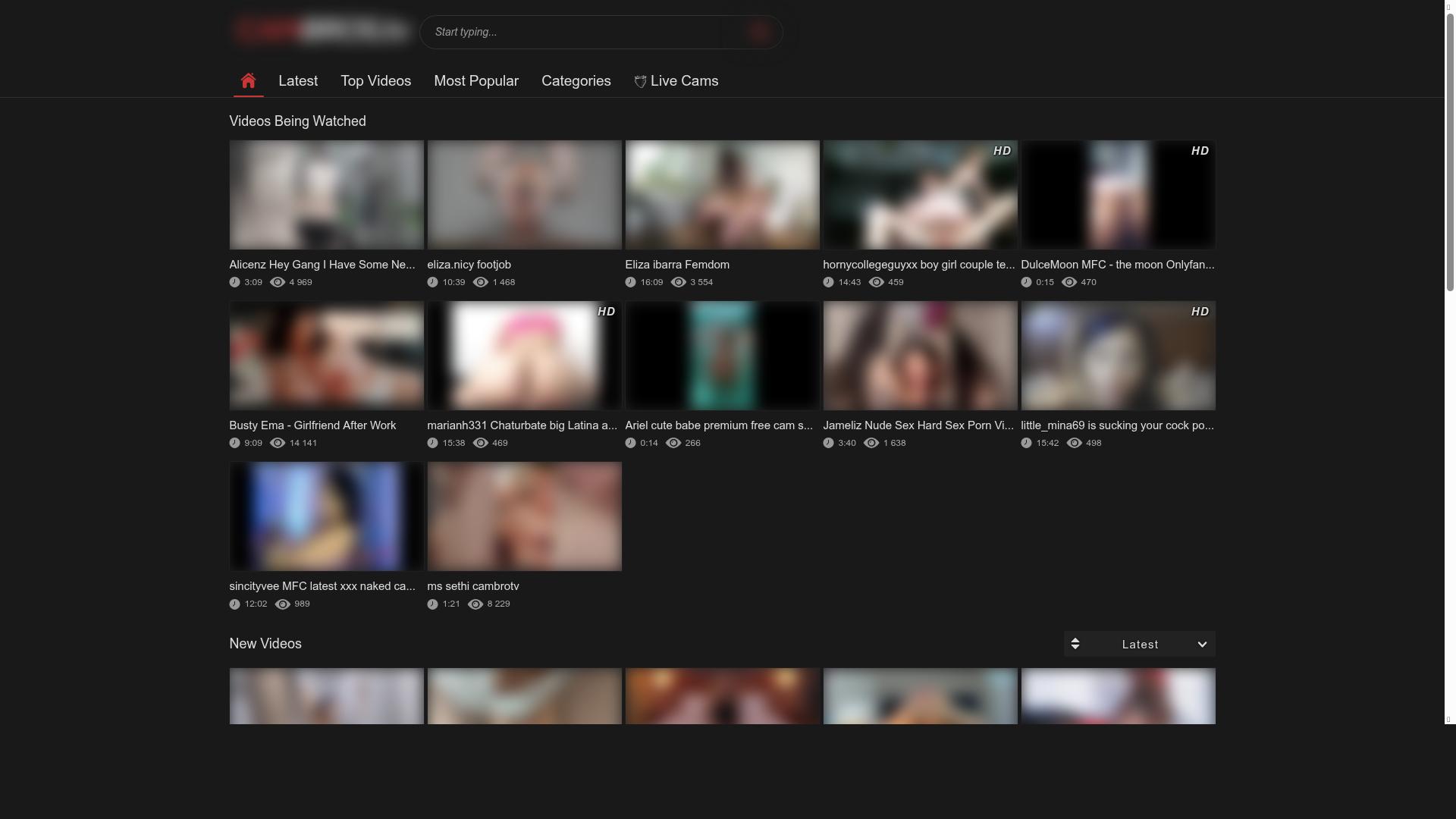Image resolution: width=1456 pixels, height=819 pixels.
Task: Switch to the Top Videos tab
Action: (x=375, y=80)
